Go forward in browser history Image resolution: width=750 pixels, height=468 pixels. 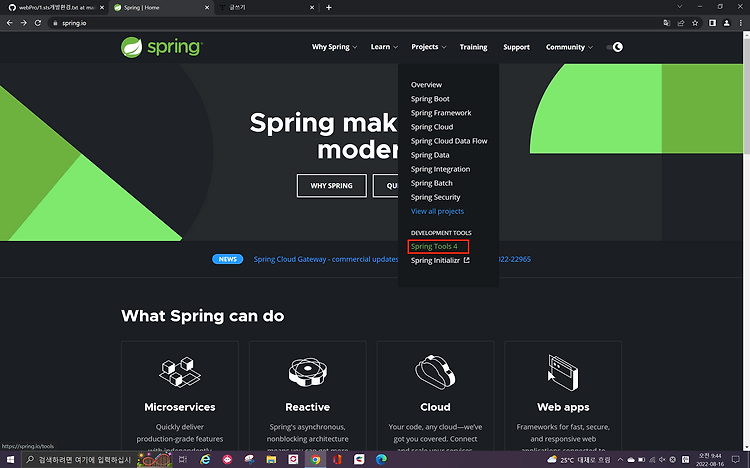pos(23,23)
